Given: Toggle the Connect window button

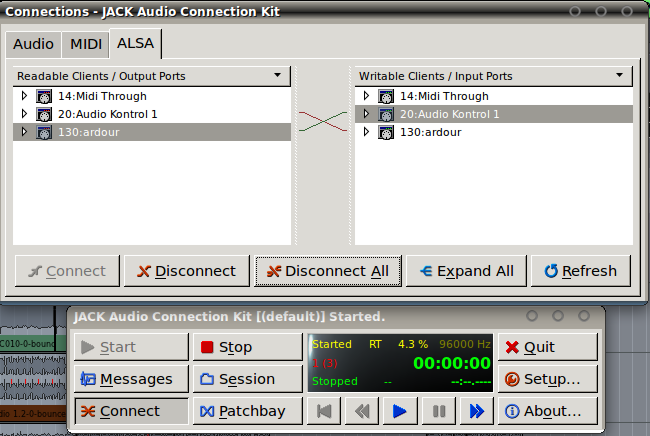Looking at the screenshot, I should point(130,411).
